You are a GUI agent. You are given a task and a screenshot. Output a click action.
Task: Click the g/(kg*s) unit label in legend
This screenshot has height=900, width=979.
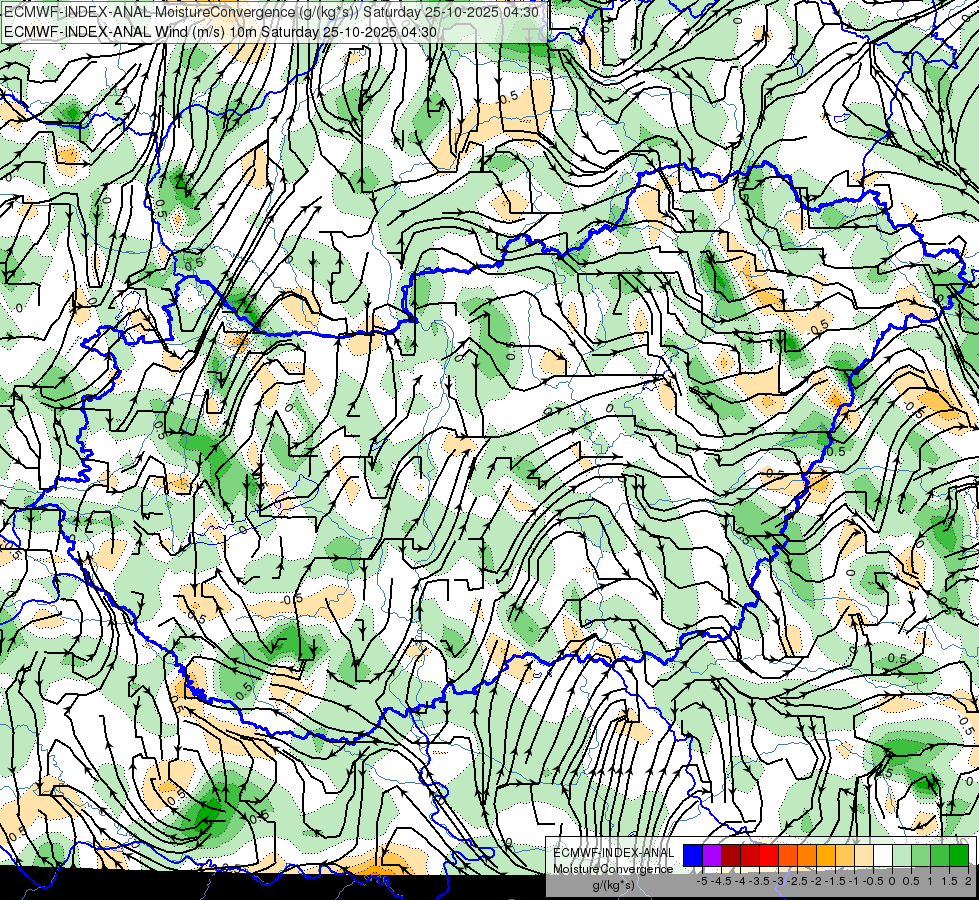pyautogui.click(x=614, y=886)
